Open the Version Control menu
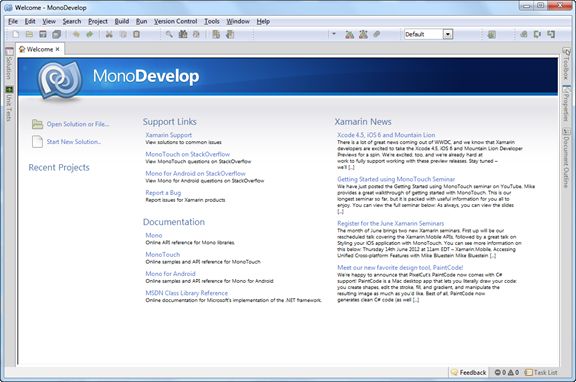This screenshot has width=576, height=382. pos(175,21)
